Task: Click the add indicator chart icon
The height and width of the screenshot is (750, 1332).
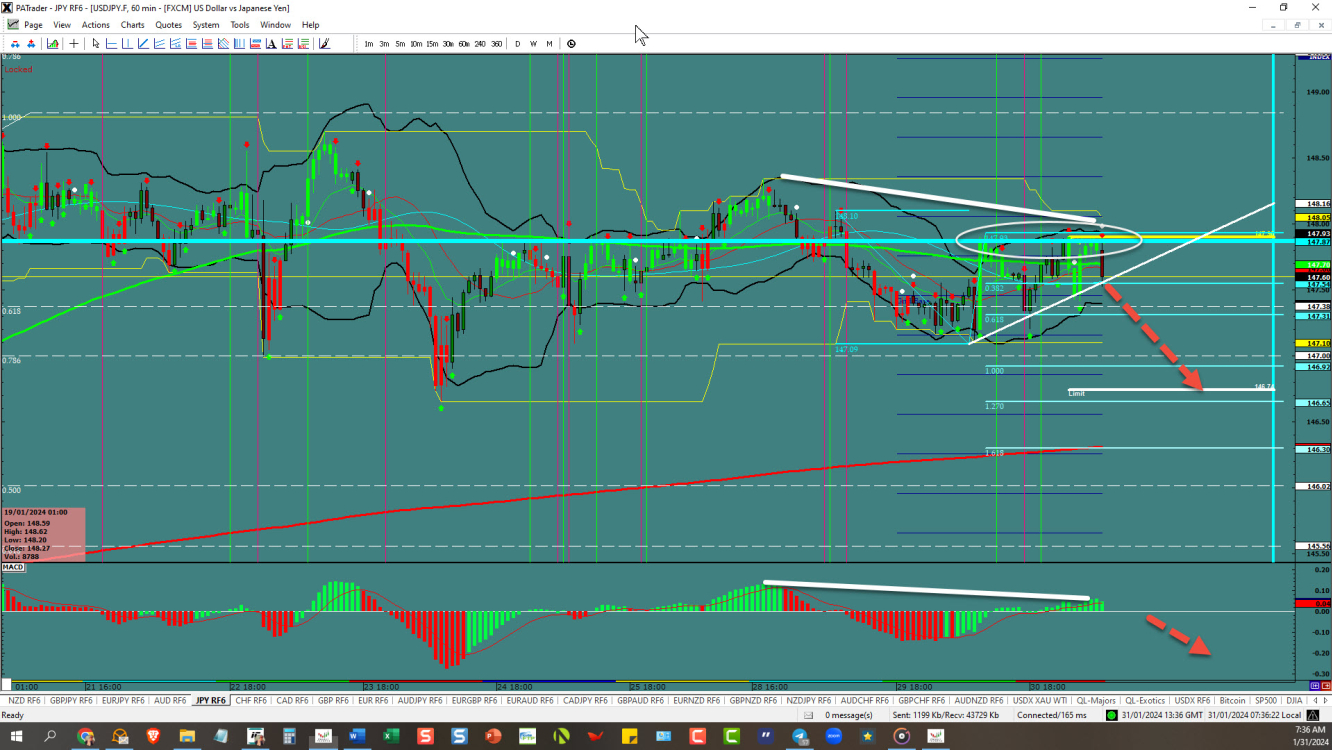Action: (53, 43)
